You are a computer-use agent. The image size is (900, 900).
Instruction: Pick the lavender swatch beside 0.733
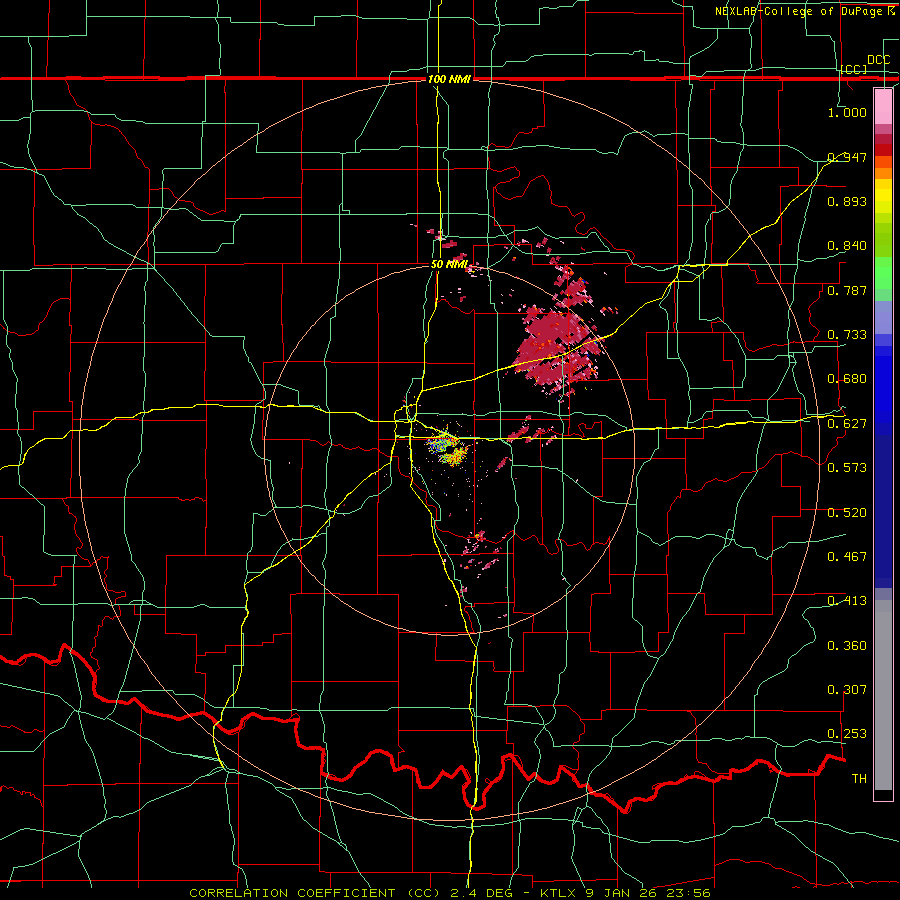(883, 317)
